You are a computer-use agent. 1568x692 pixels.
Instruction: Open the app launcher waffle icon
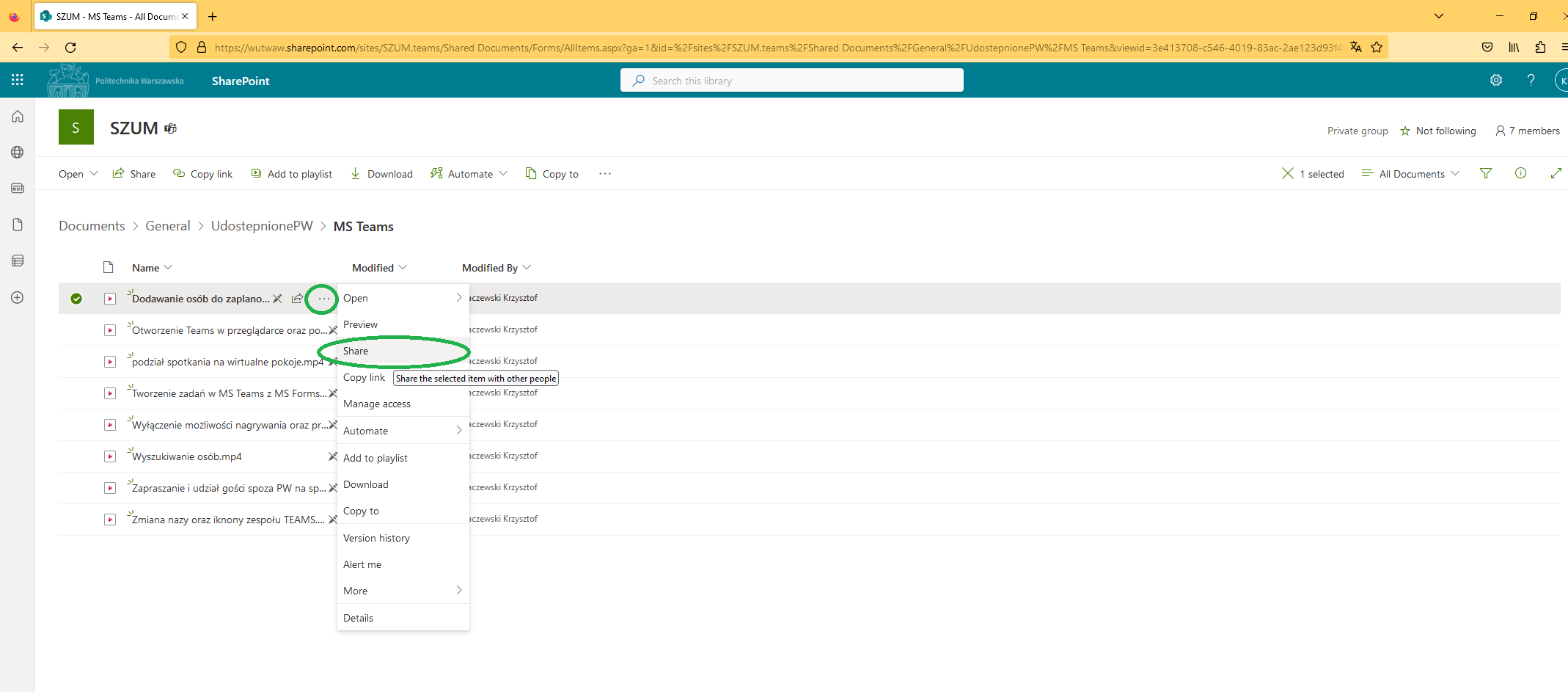coord(18,80)
